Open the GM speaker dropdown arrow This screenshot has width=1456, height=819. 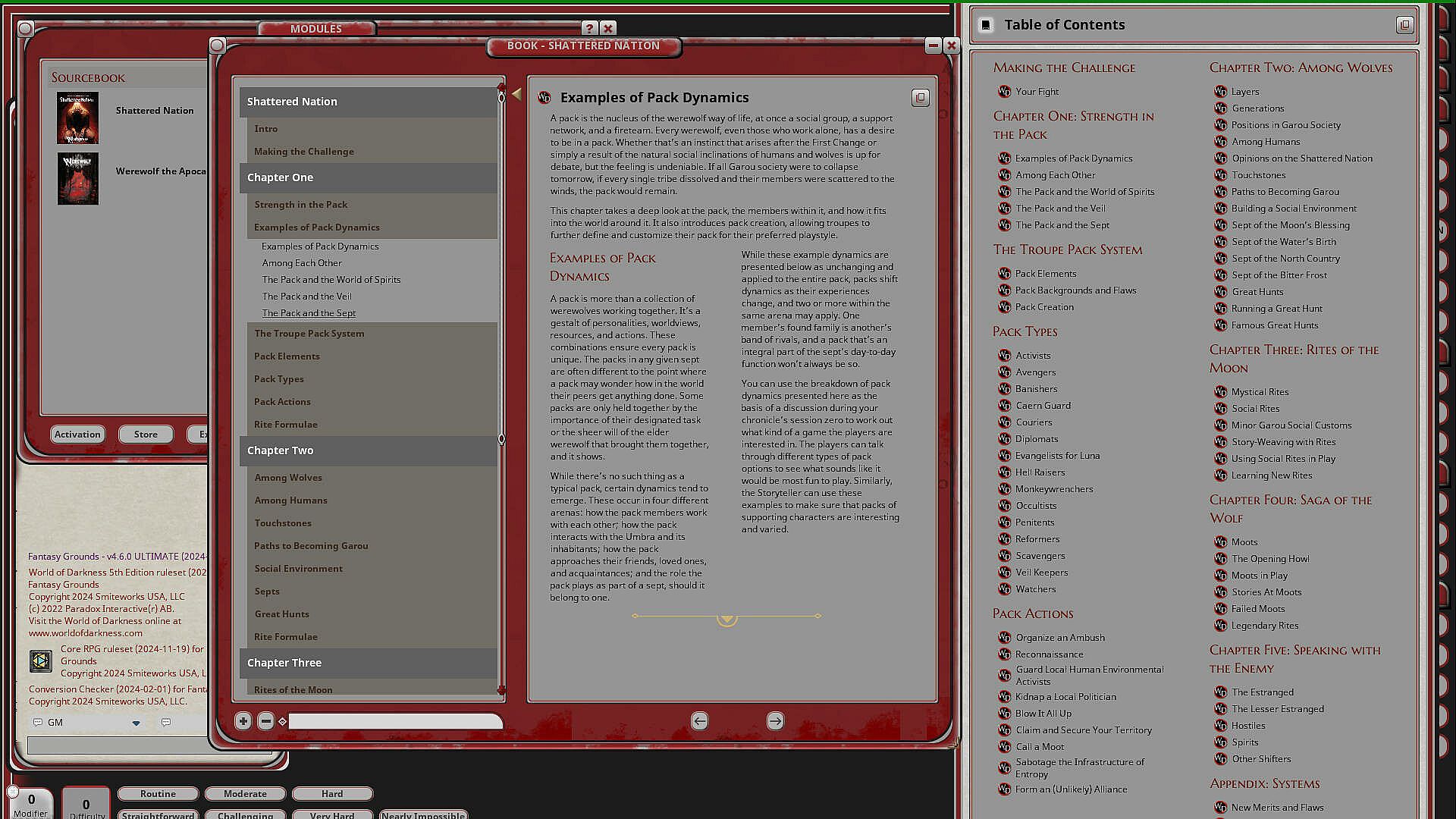(136, 723)
